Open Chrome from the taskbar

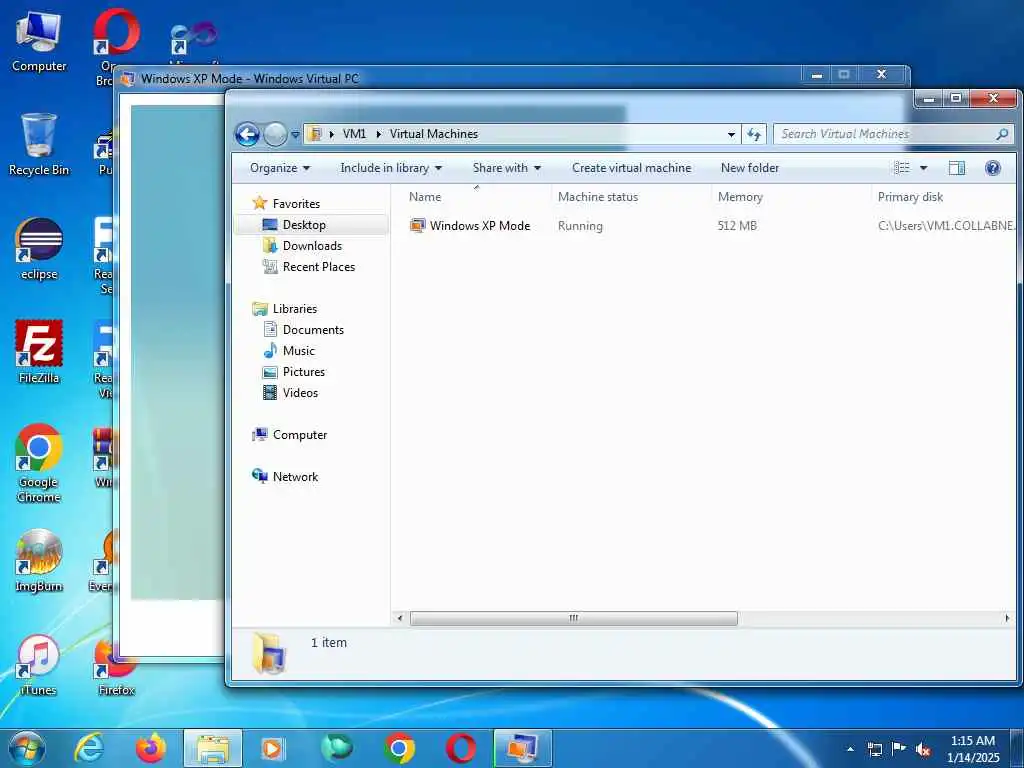coord(399,748)
